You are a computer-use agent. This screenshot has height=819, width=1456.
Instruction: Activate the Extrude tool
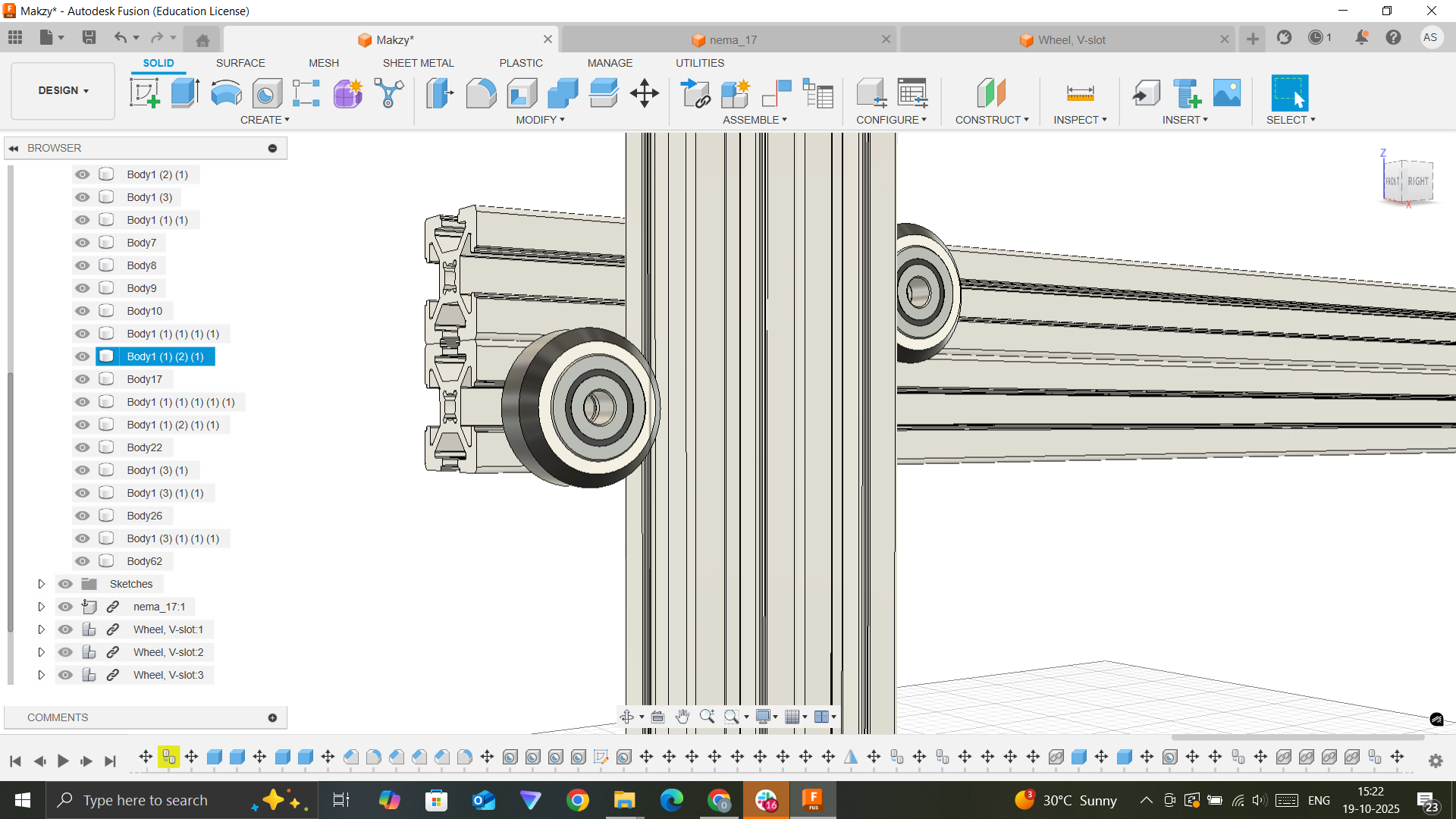coord(184,93)
